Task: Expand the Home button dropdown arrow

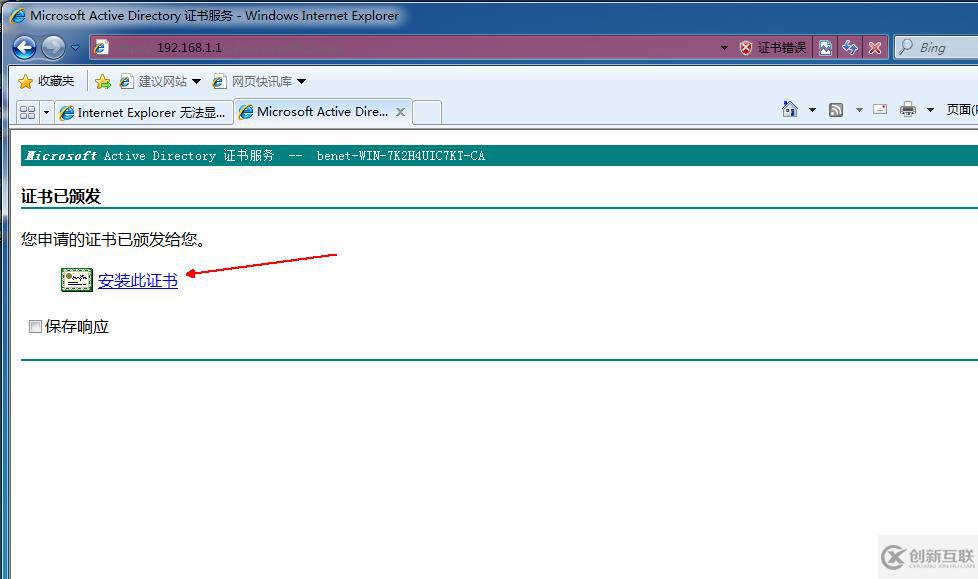Action: (812, 110)
